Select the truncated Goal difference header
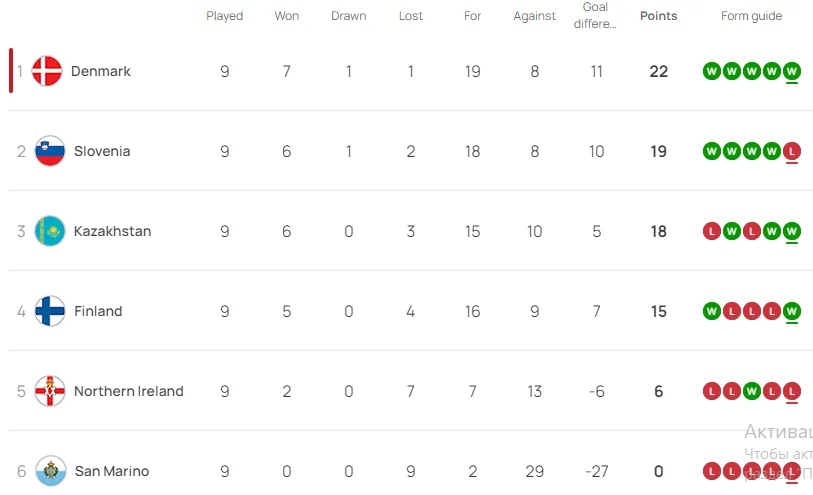The height and width of the screenshot is (495, 813). pos(595,15)
